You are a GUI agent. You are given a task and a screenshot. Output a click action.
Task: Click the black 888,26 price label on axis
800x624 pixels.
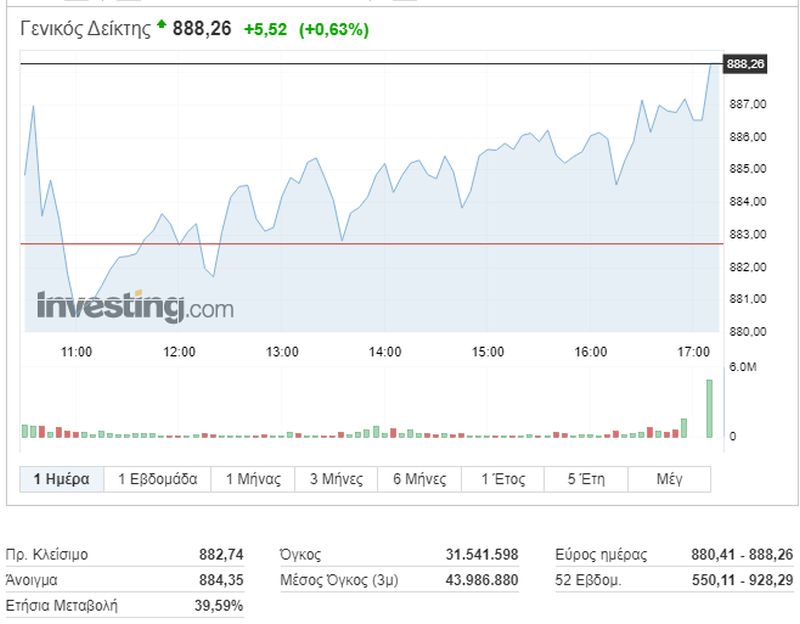tap(745, 64)
